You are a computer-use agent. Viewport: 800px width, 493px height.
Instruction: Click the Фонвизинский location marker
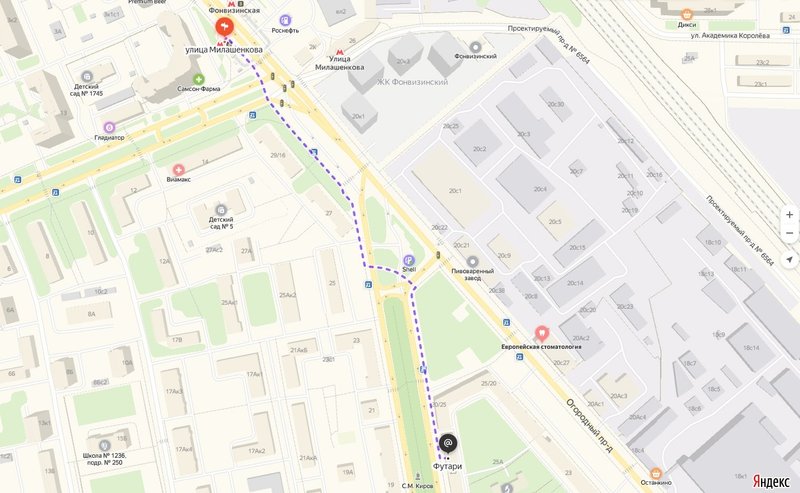(x=476, y=47)
